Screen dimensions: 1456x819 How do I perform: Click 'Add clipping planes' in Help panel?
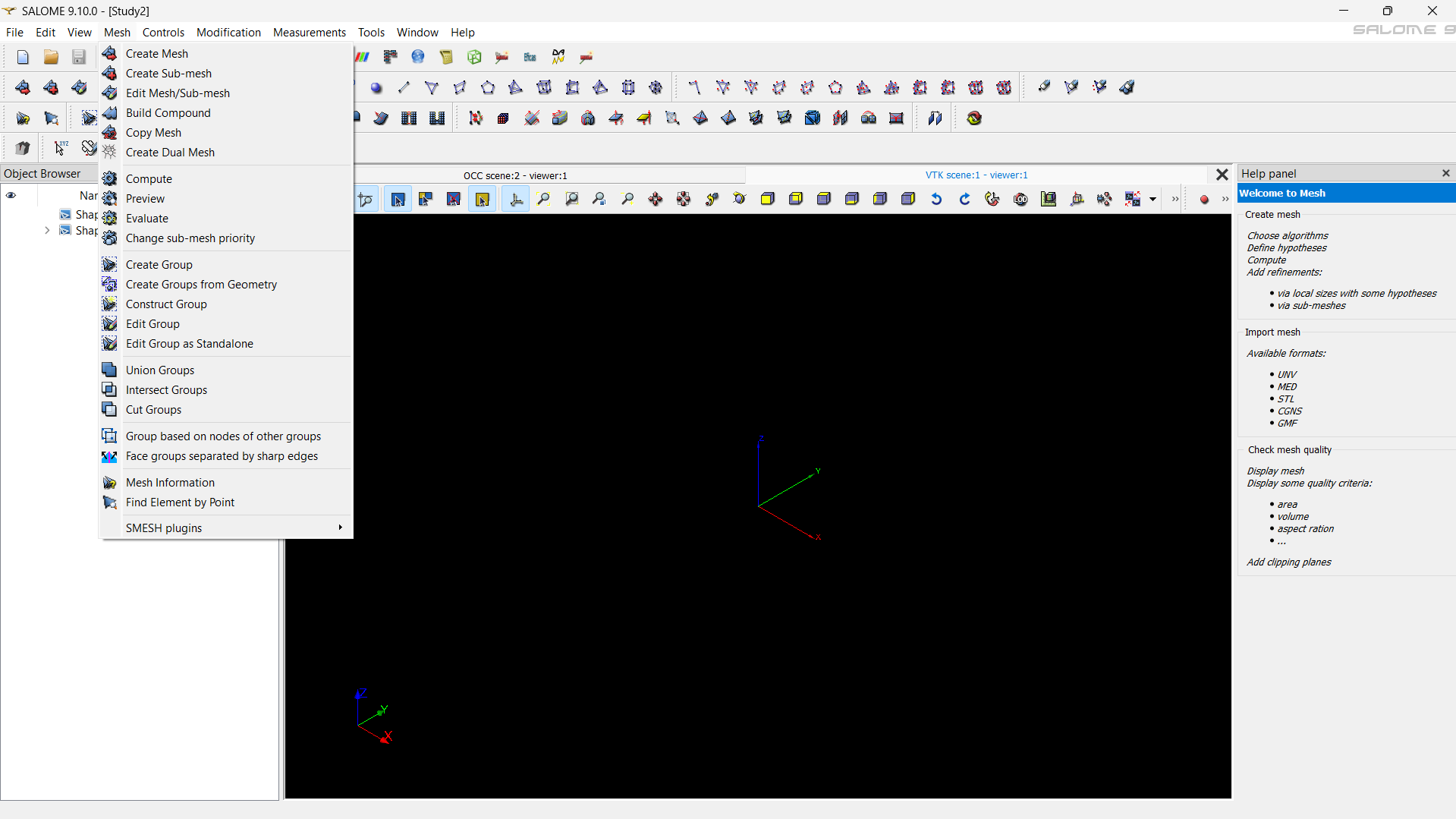tap(1288, 562)
